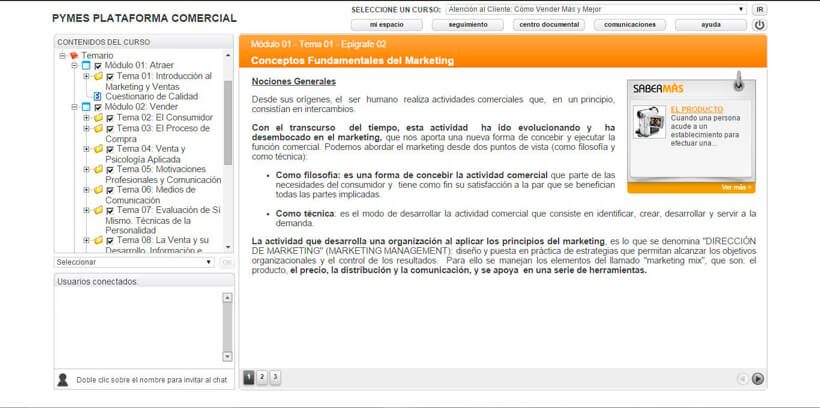Viewport: 820px width, 408px height.
Task: Click the chat user silhouette icon
Action: pyautogui.click(x=63, y=380)
